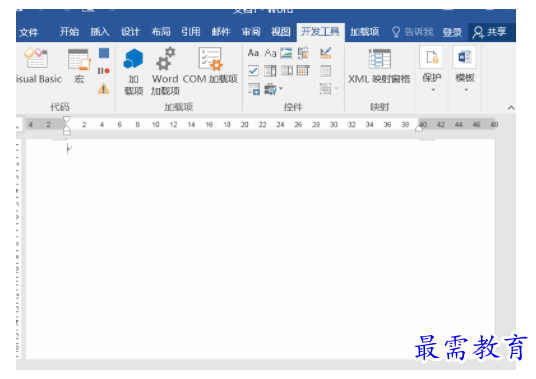Insert date picker content control
Viewport: 536px width, 379px height.
303,71
